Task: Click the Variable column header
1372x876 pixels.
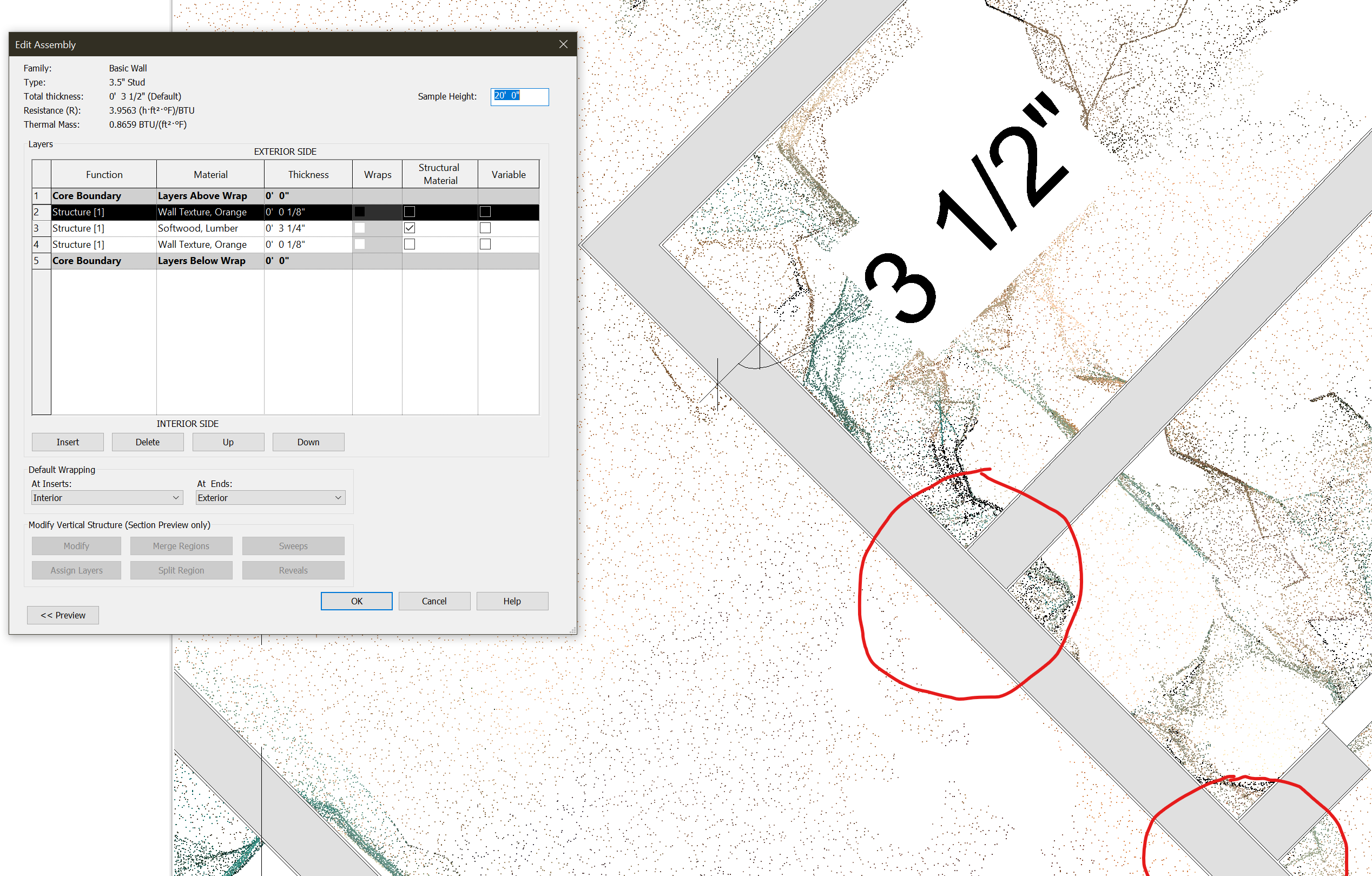Action: tap(508, 174)
